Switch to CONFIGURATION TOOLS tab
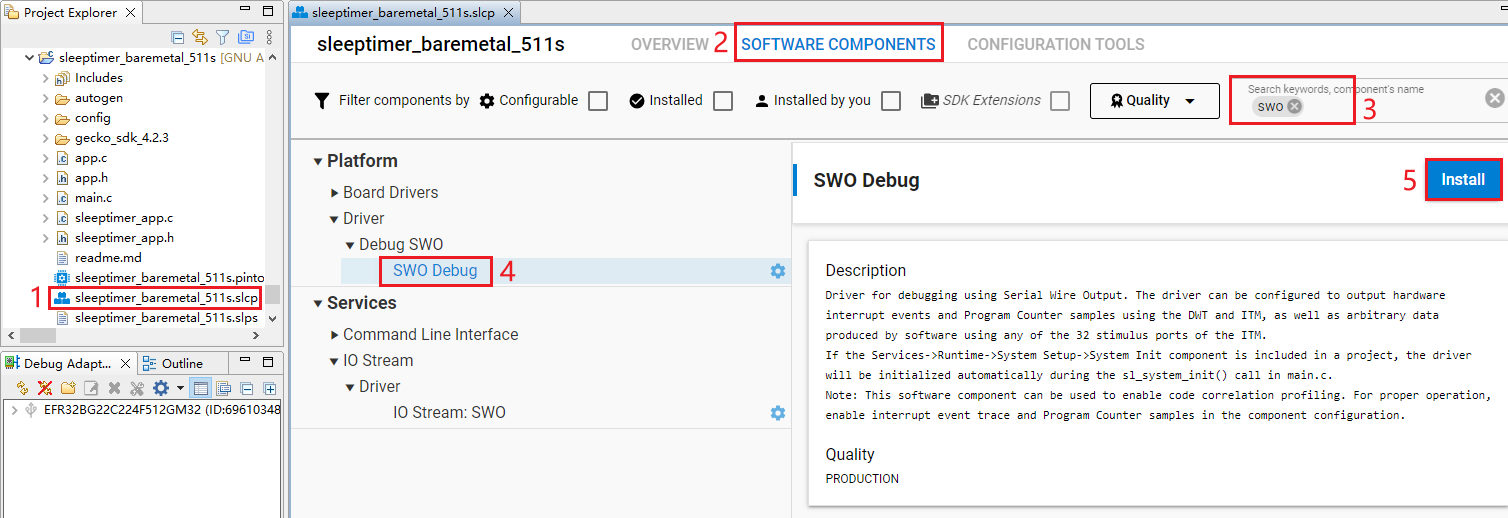 pos(1056,45)
